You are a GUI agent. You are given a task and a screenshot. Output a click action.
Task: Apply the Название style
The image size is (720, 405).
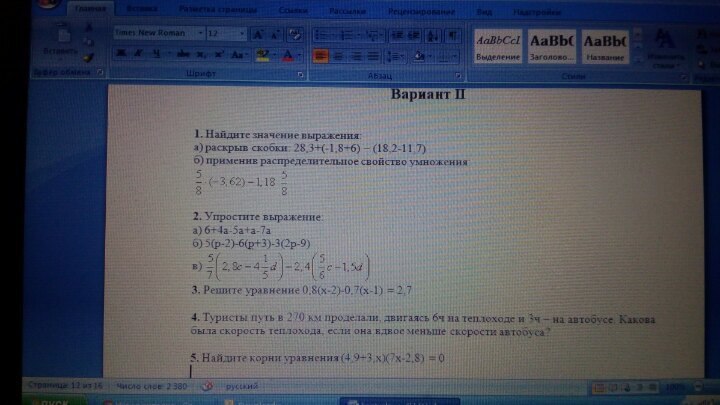[605, 47]
